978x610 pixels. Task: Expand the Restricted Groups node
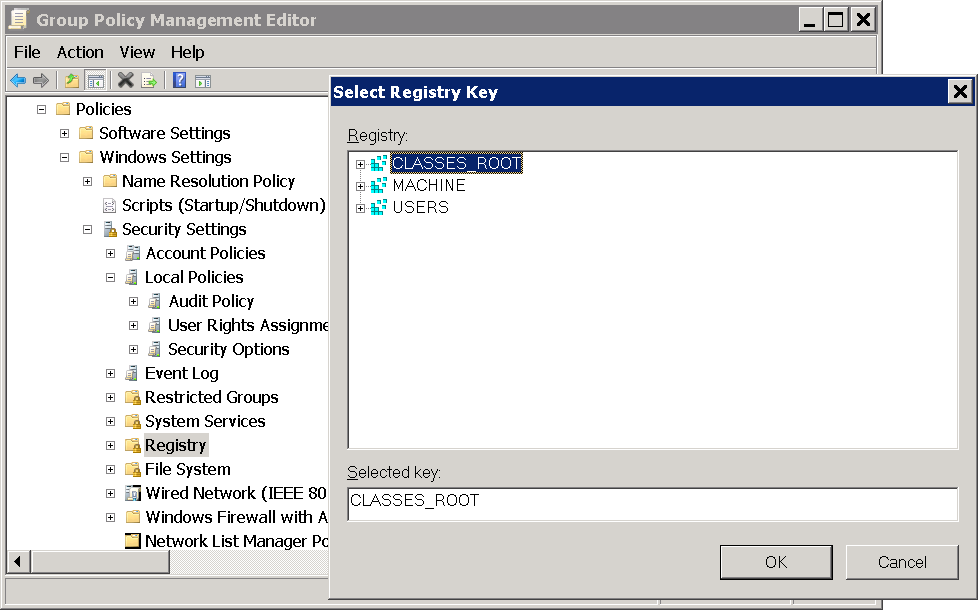111,398
